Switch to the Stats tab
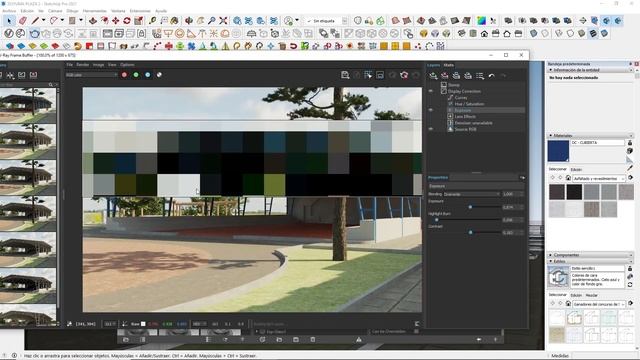 click(448, 65)
